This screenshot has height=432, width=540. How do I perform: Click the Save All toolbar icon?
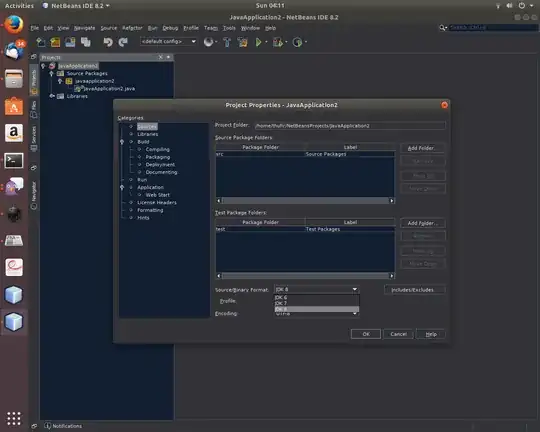[85, 42]
